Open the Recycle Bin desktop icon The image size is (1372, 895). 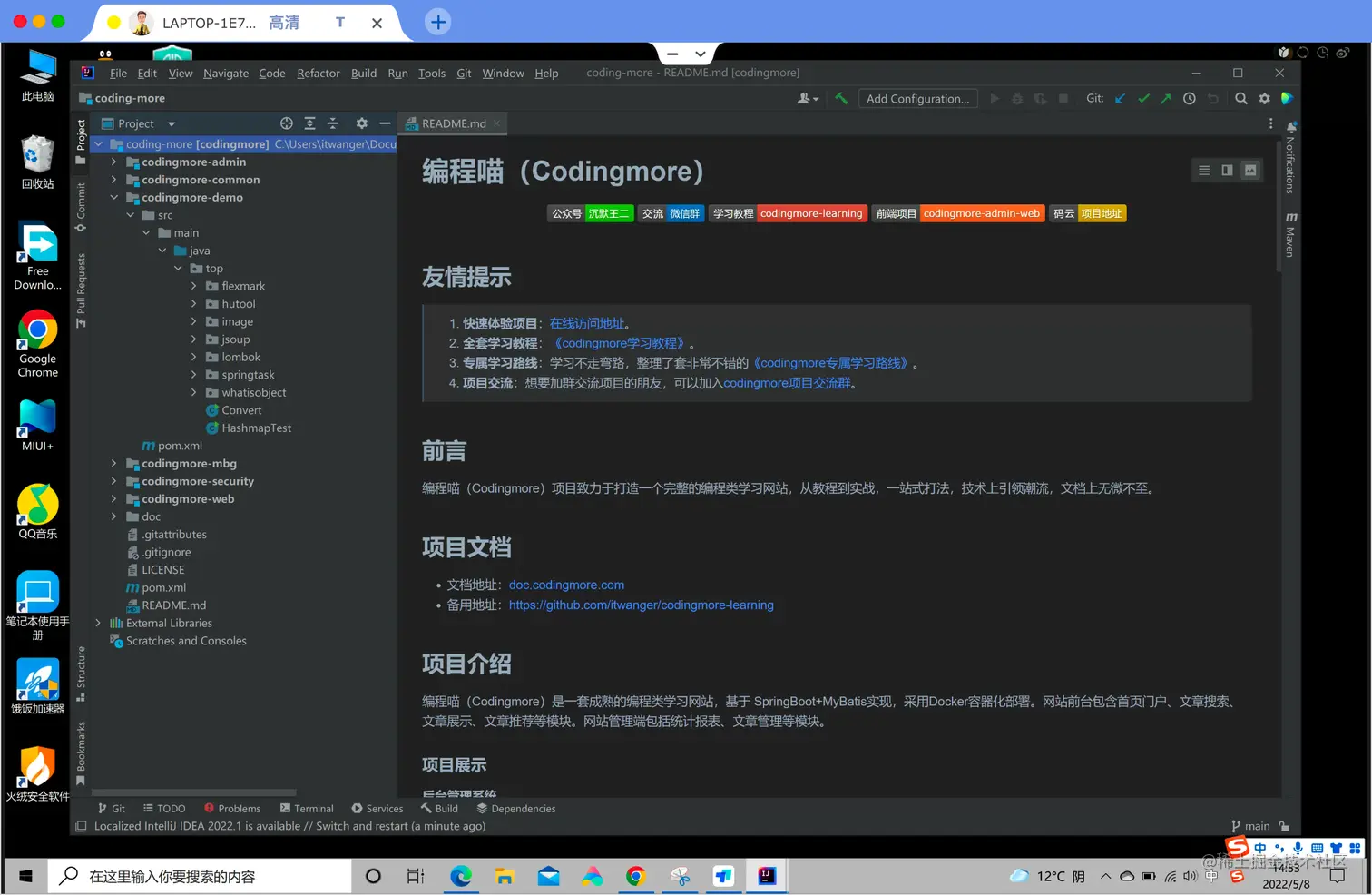(x=38, y=162)
